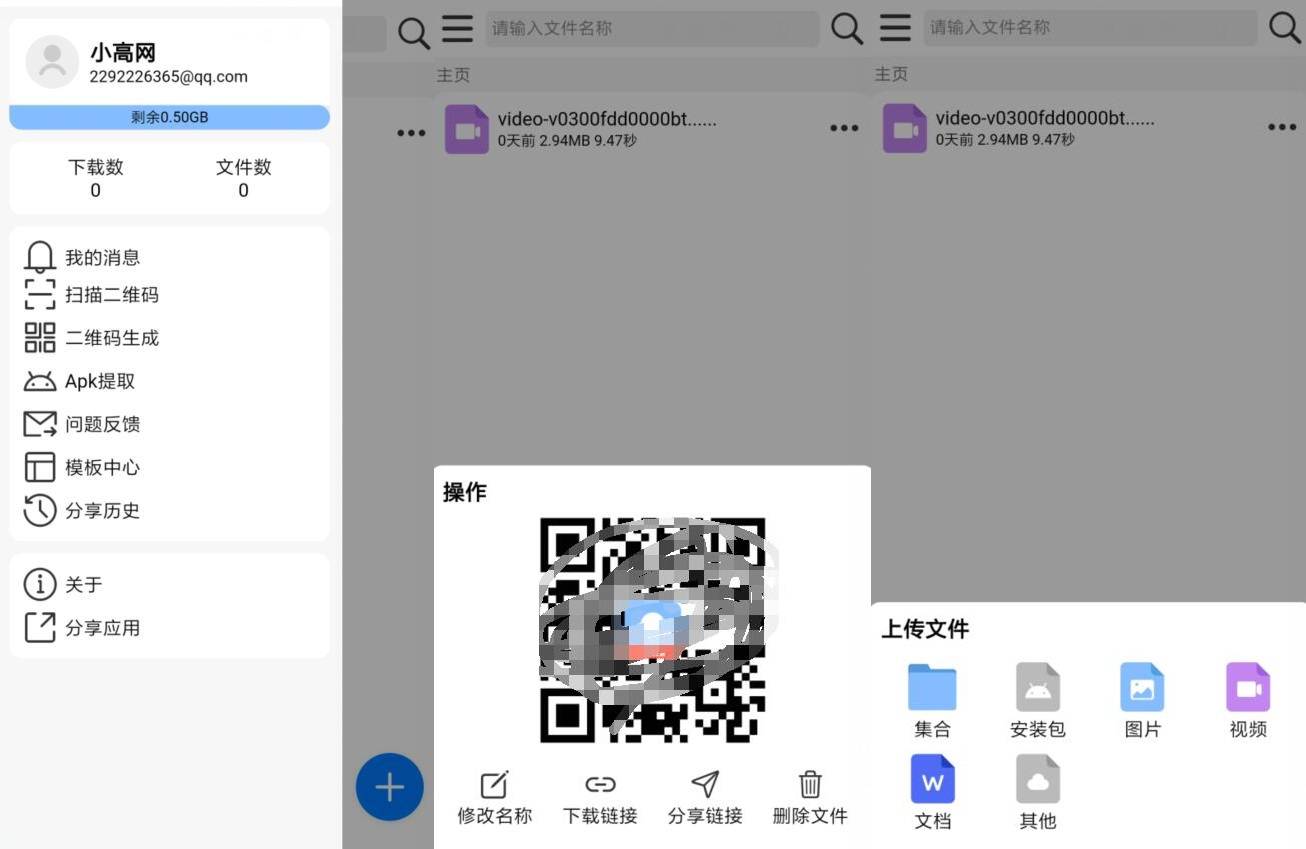Click the 下载链接 link icon
Screen dimensions: 1306x849
tap(600, 785)
